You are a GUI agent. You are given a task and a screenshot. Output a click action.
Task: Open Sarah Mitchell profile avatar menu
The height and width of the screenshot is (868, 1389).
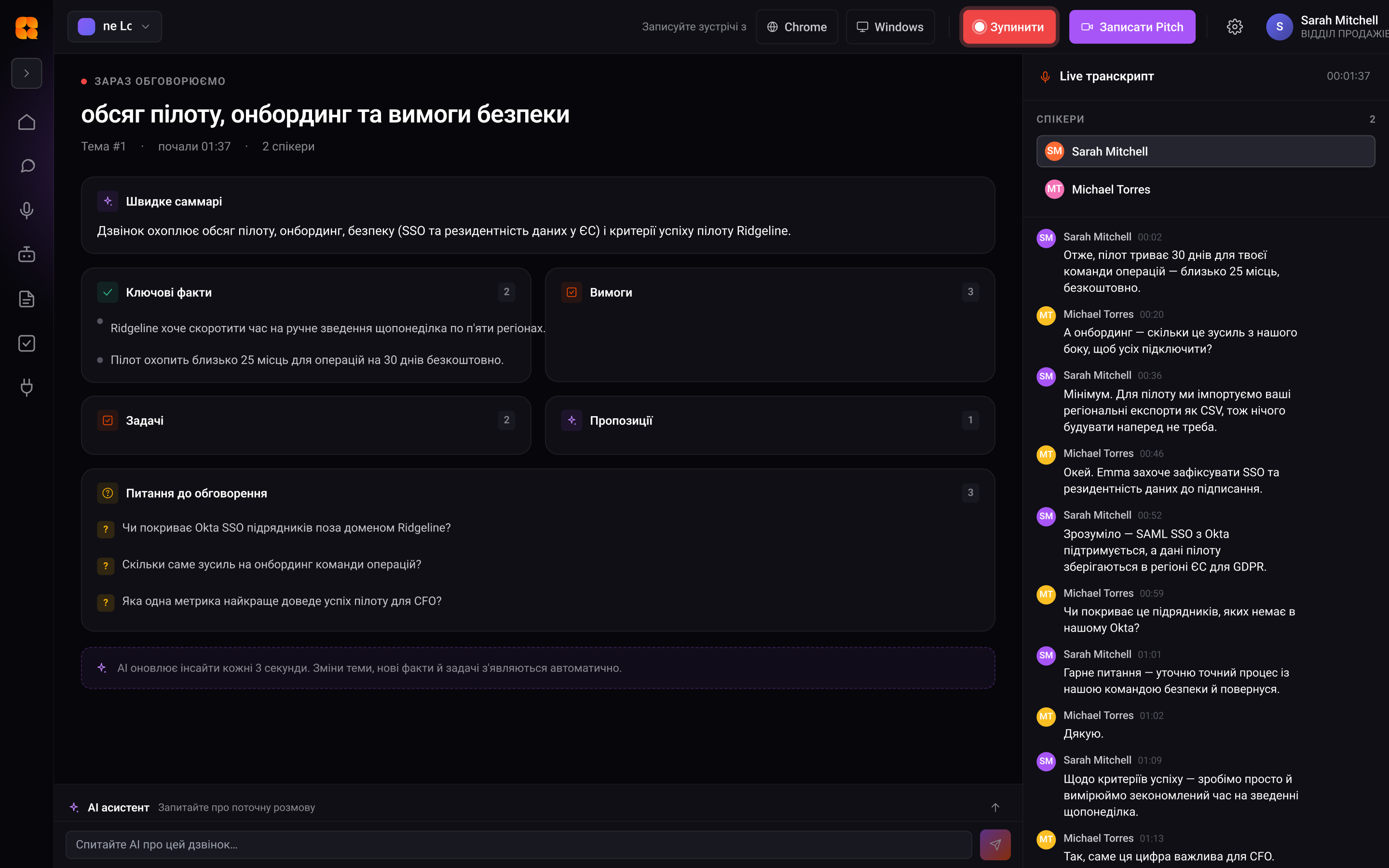[x=1279, y=27]
